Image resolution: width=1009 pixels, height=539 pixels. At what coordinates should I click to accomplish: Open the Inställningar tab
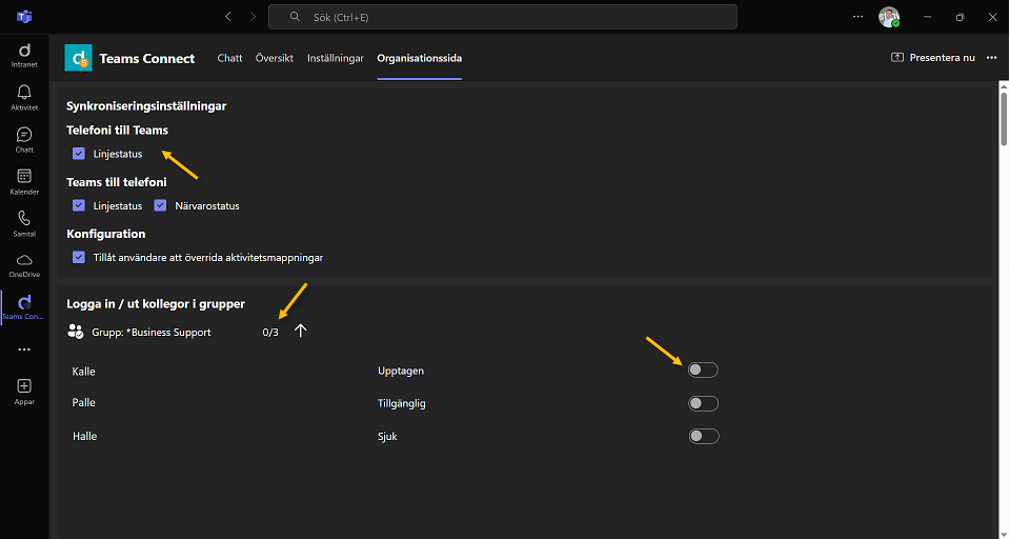[335, 58]
